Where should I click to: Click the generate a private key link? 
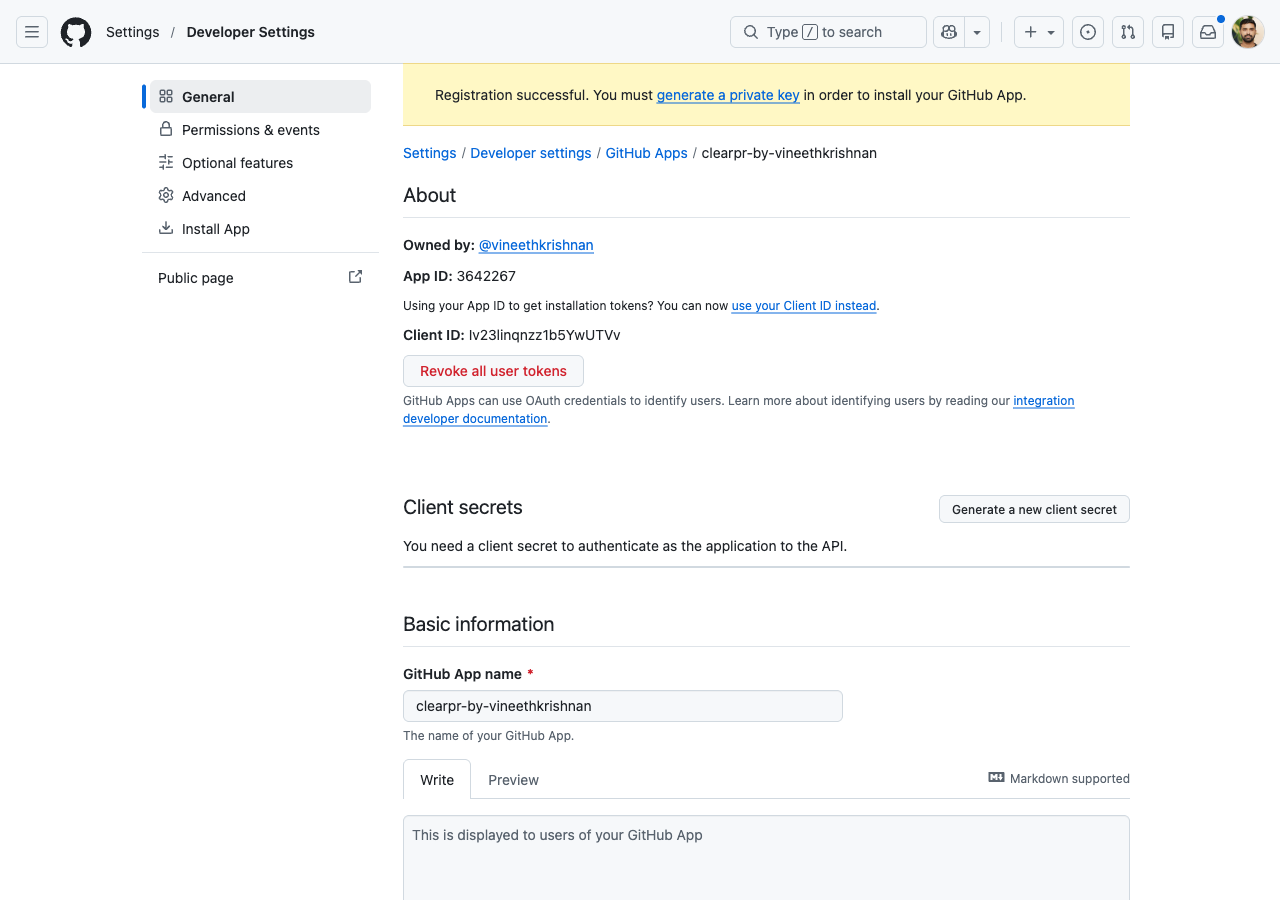pyautogui.click(x=728, y=95)
